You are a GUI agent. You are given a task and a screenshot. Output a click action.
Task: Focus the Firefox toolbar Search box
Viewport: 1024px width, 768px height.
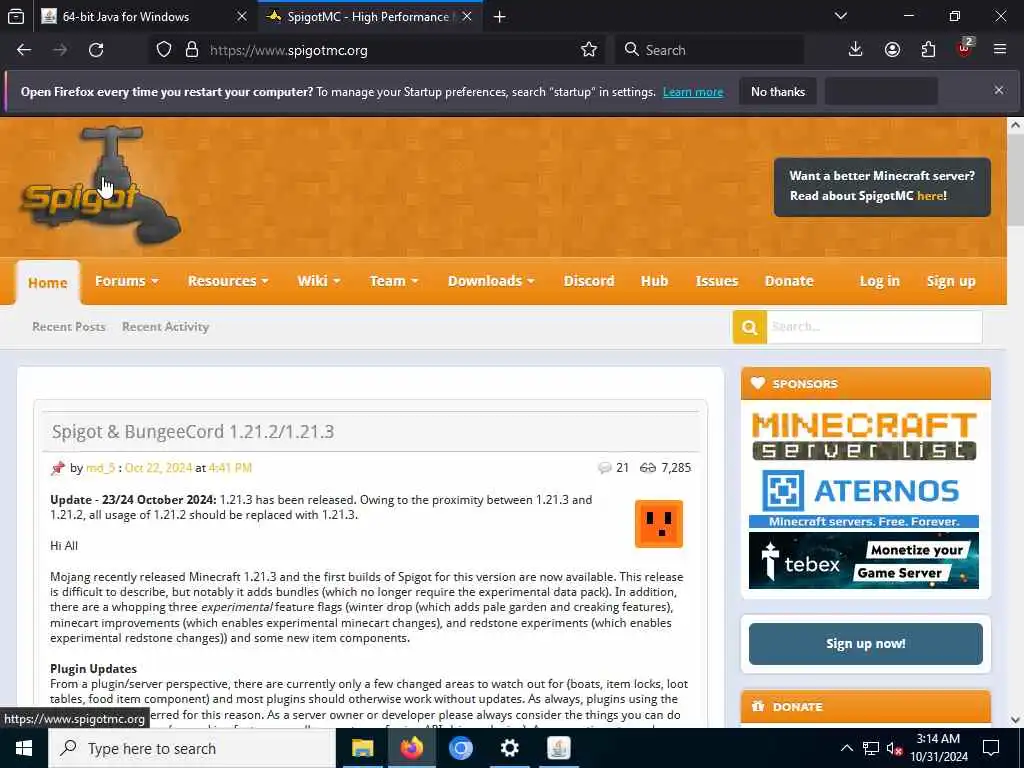point(710,50)
